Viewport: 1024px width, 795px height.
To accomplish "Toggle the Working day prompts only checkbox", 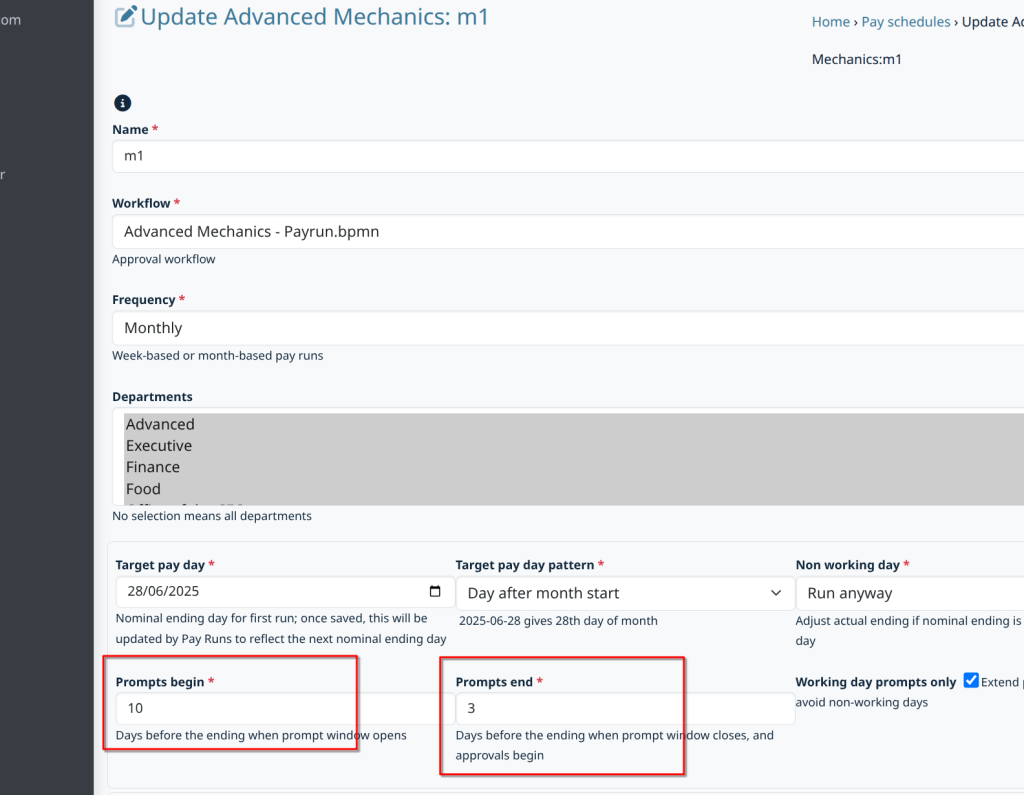I will [970, 681].
